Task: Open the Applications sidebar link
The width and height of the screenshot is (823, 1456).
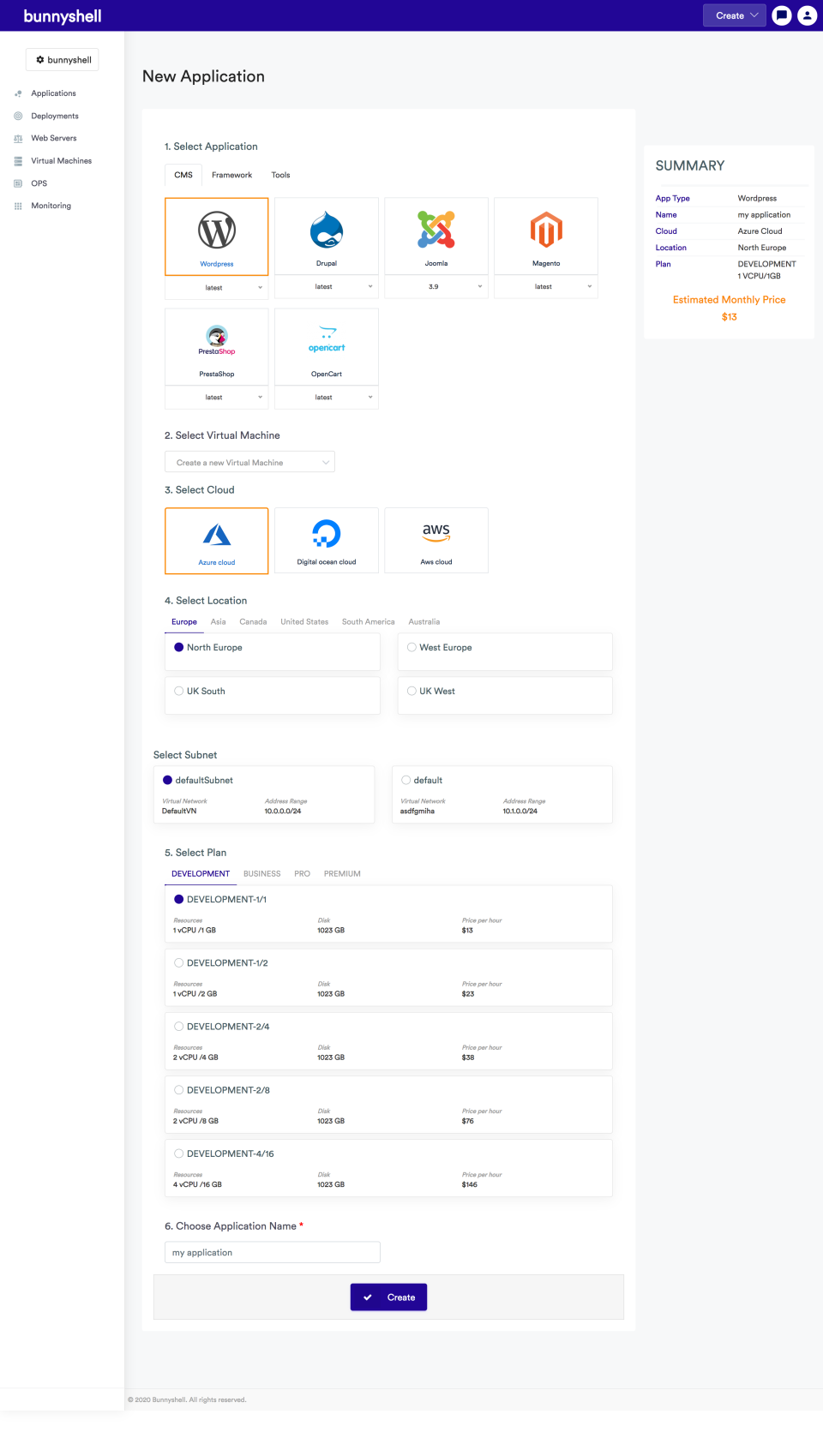Action: 54,93
